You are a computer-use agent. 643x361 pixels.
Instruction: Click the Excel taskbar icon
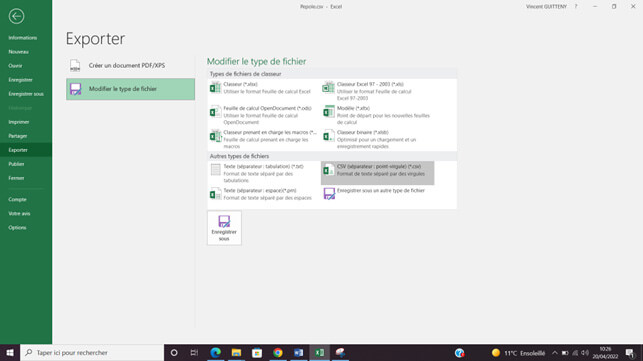tap(319, 353)
